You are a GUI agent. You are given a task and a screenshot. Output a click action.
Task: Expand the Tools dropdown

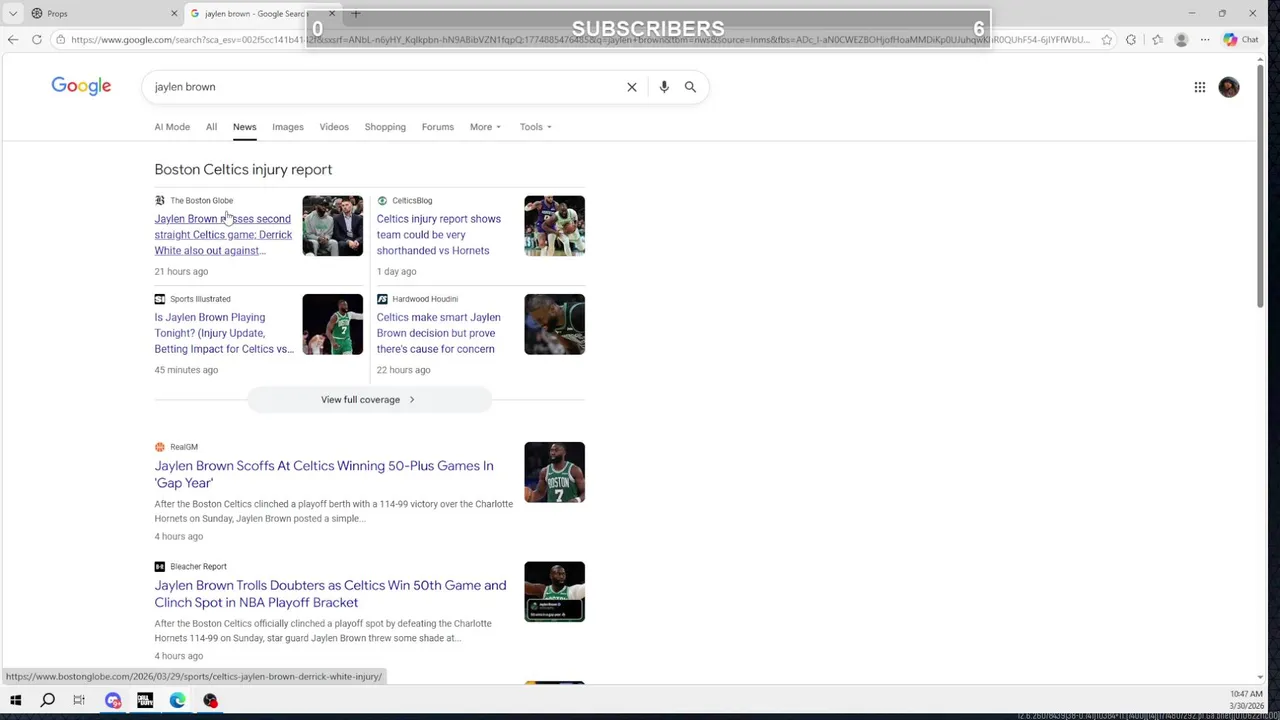(x=535, y=127)
